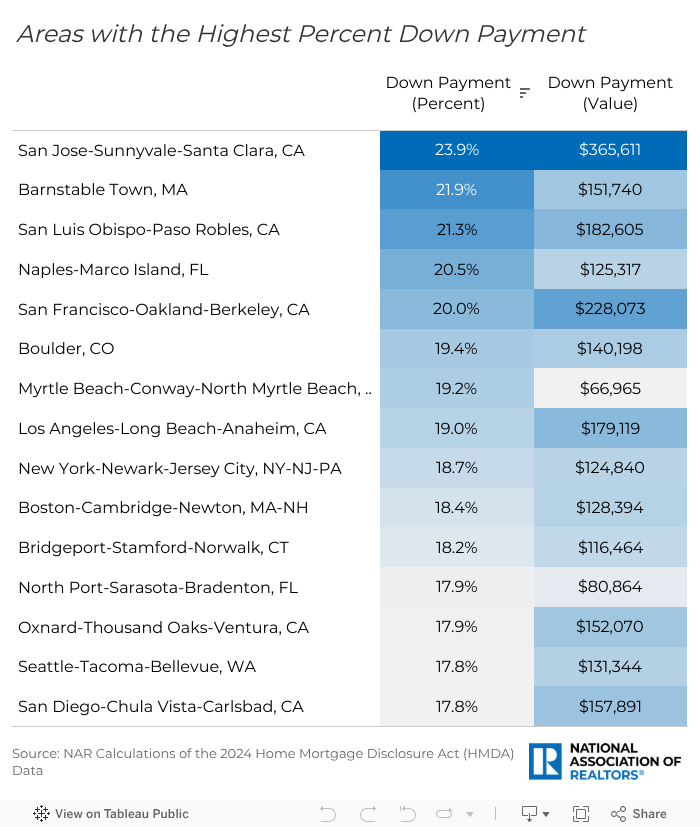The height and width of the screenshot is (827, 700).
Task: Click the Boulder, CO row label
Action: (x=66, y=349)
